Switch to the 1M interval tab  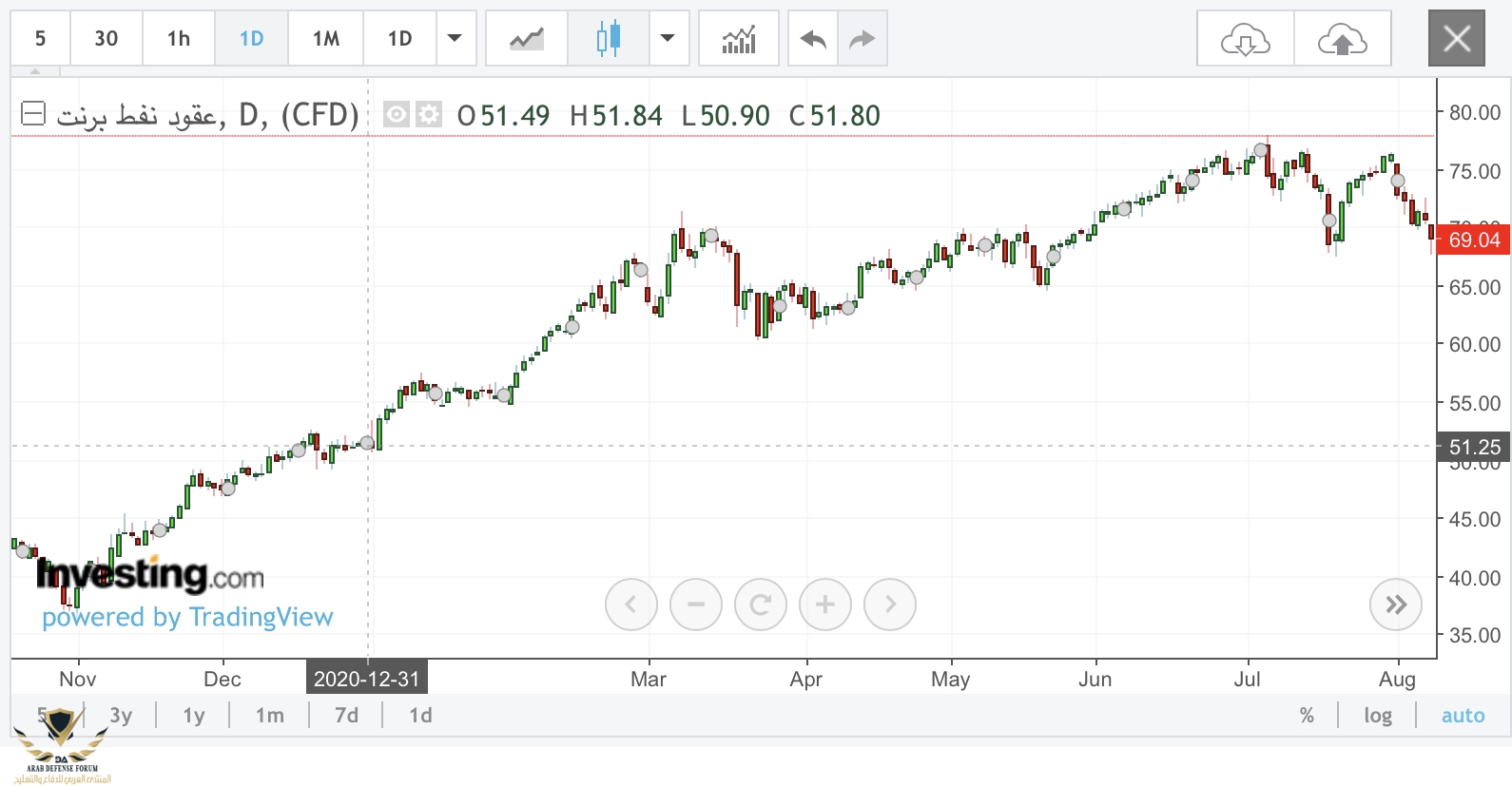pyautogui.click(x=326, y=39)
